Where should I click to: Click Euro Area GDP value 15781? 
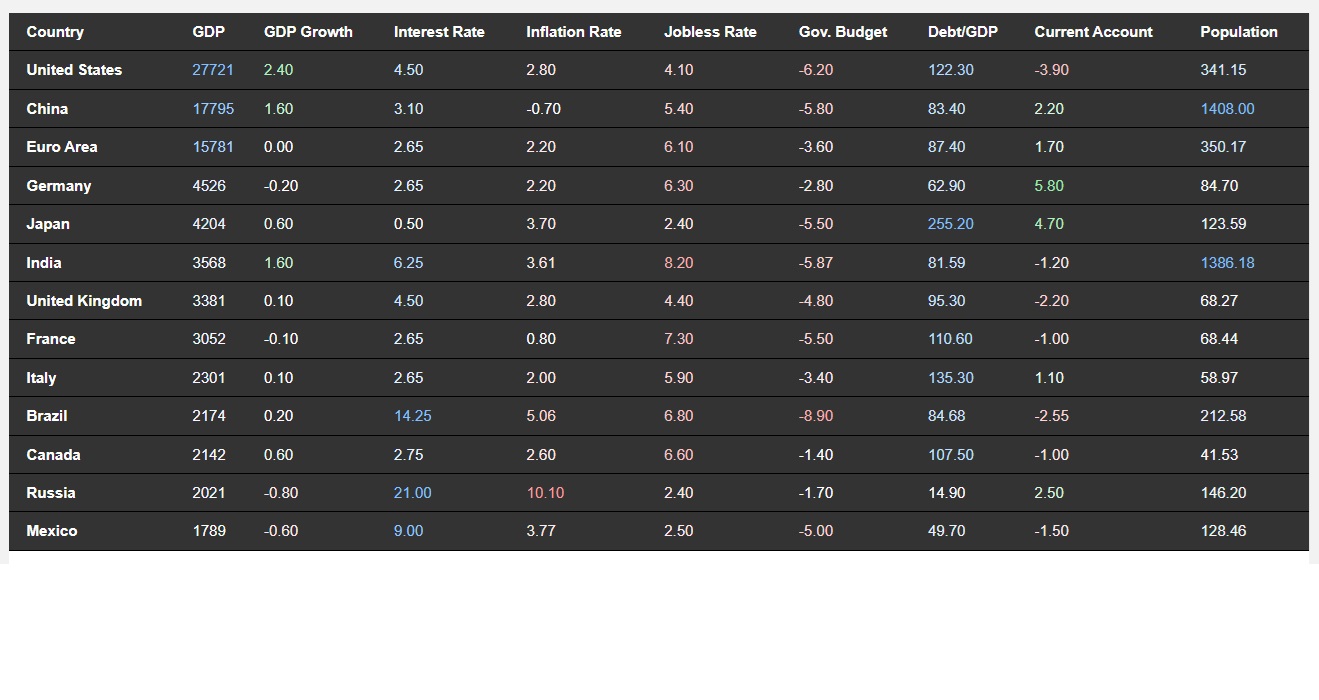point(213,147)
